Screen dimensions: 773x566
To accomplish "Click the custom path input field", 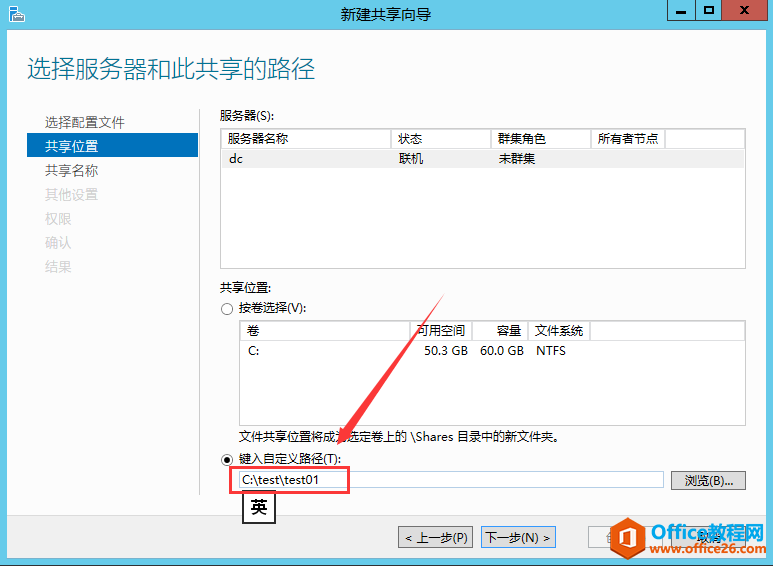I will click(x=451, y=480).
